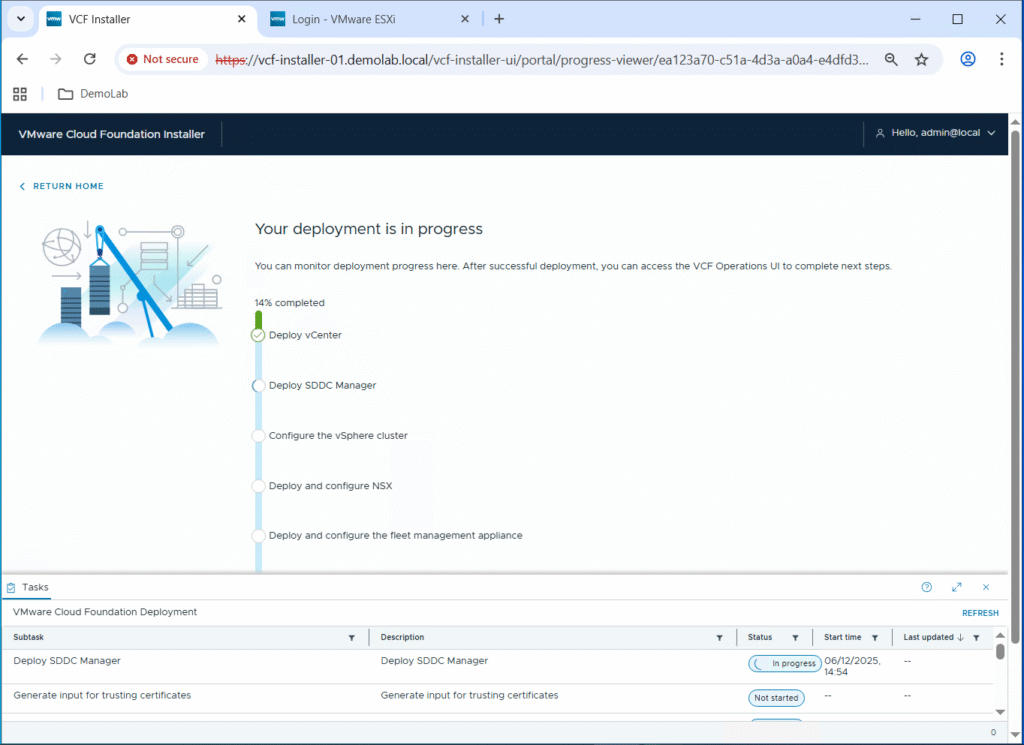Open the DemoLab bookmarks folder
The image size is (1024, 745).
[92, 94]
